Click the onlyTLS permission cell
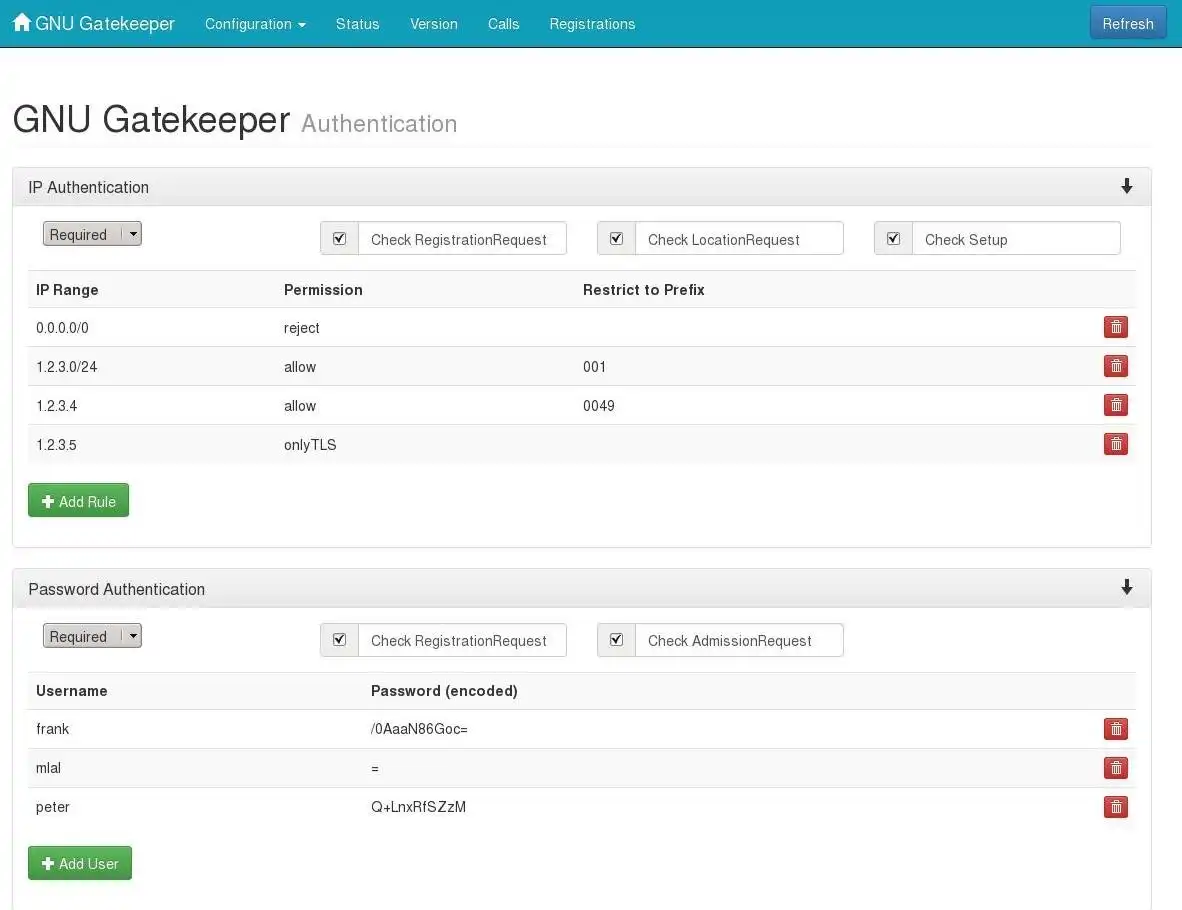The width and height of the screenshot is (1182, 910). [x=310, y=445]
